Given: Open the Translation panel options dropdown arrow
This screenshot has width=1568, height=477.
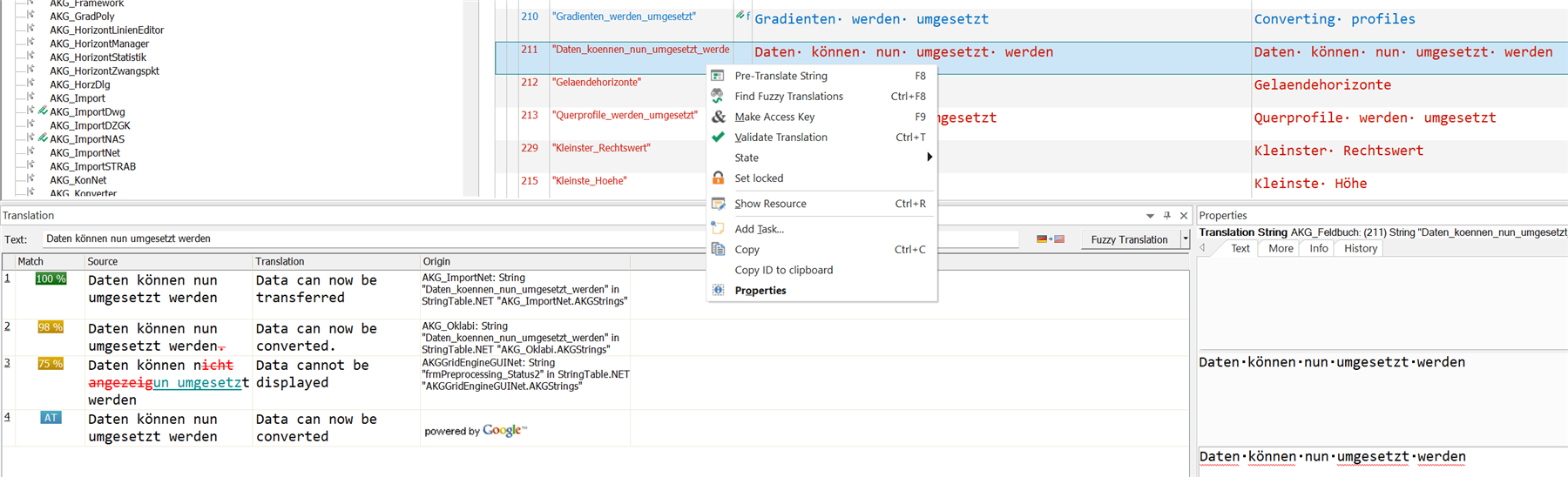Looking at the screenshot, I should pyautogui.click(x=1150, y=216).
